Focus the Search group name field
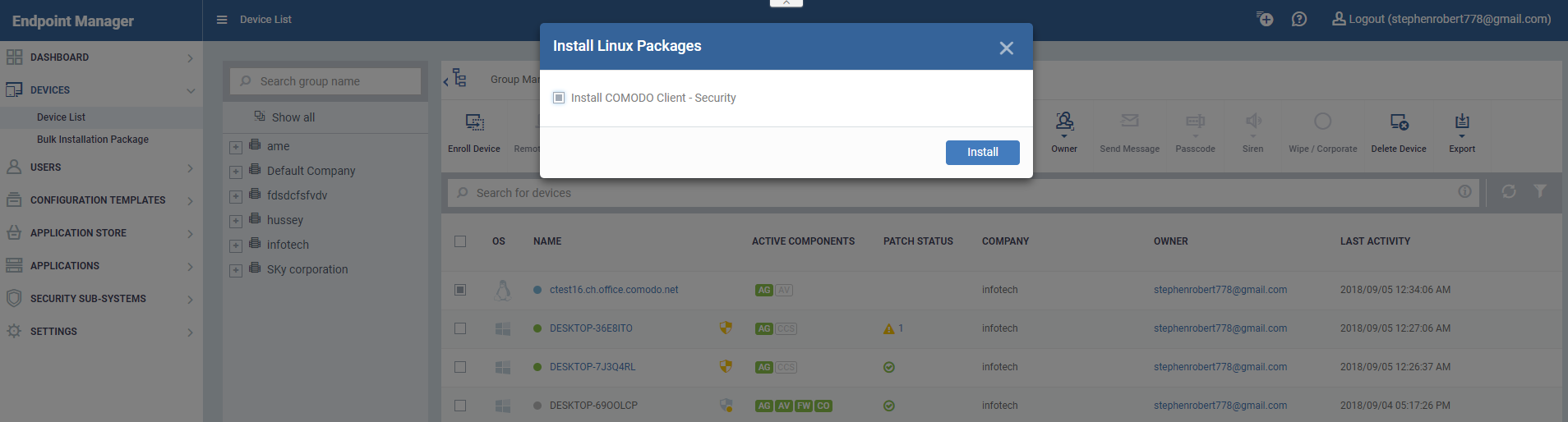The height and width of the screenshot is (422, 1568). pyautogui.click(x=325, y=81)
